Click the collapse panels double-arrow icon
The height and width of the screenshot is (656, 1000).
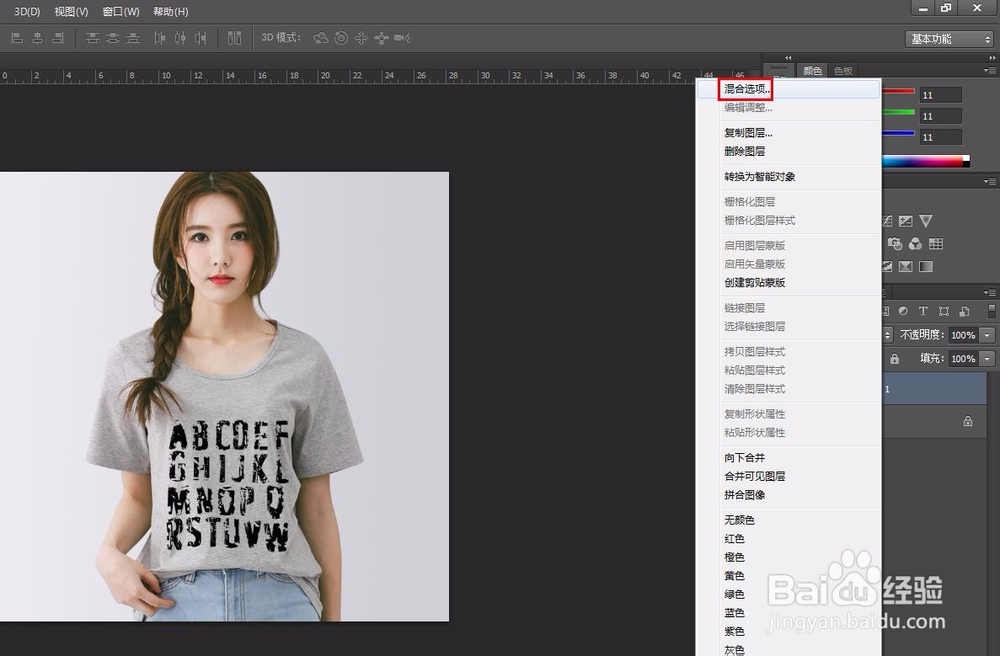click(x=788, y=58)
